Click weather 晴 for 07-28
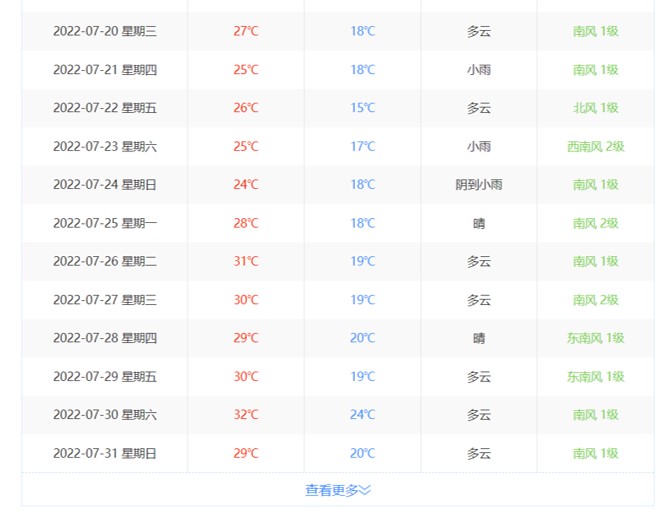The height and width of the screenshot is (517, 672). (x=479, y=338)
